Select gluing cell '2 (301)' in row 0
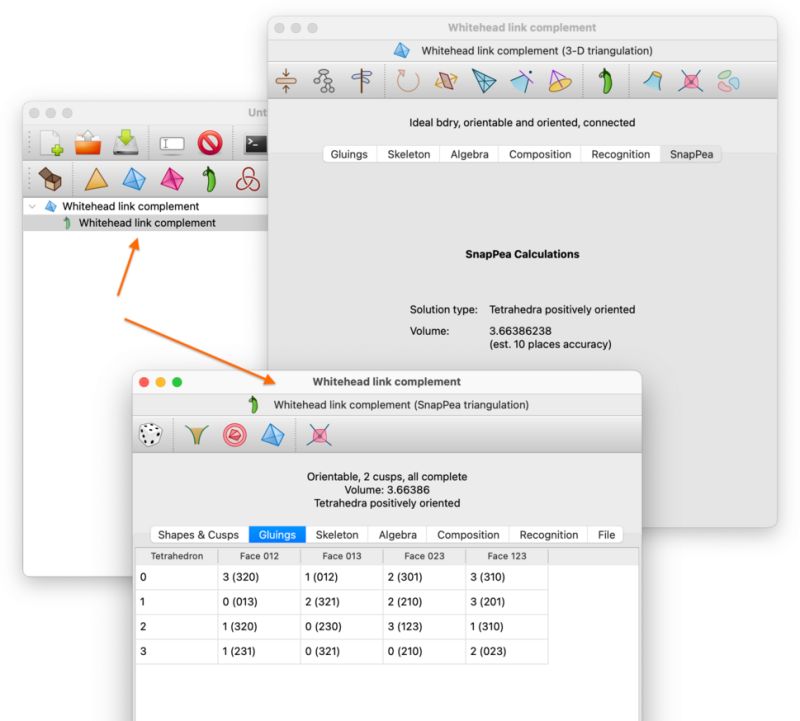 tap(424, 577)
